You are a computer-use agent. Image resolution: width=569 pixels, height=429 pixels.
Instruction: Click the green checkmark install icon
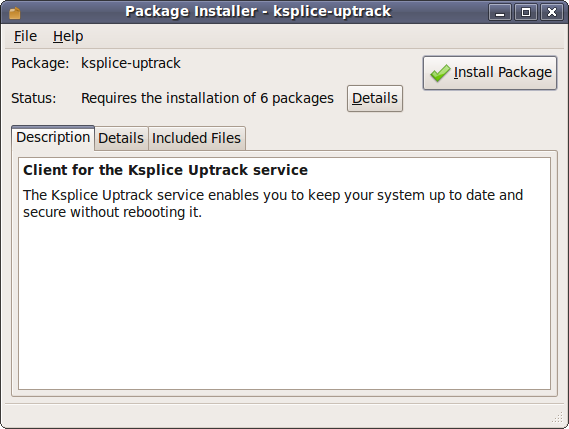tap(440, 73)
